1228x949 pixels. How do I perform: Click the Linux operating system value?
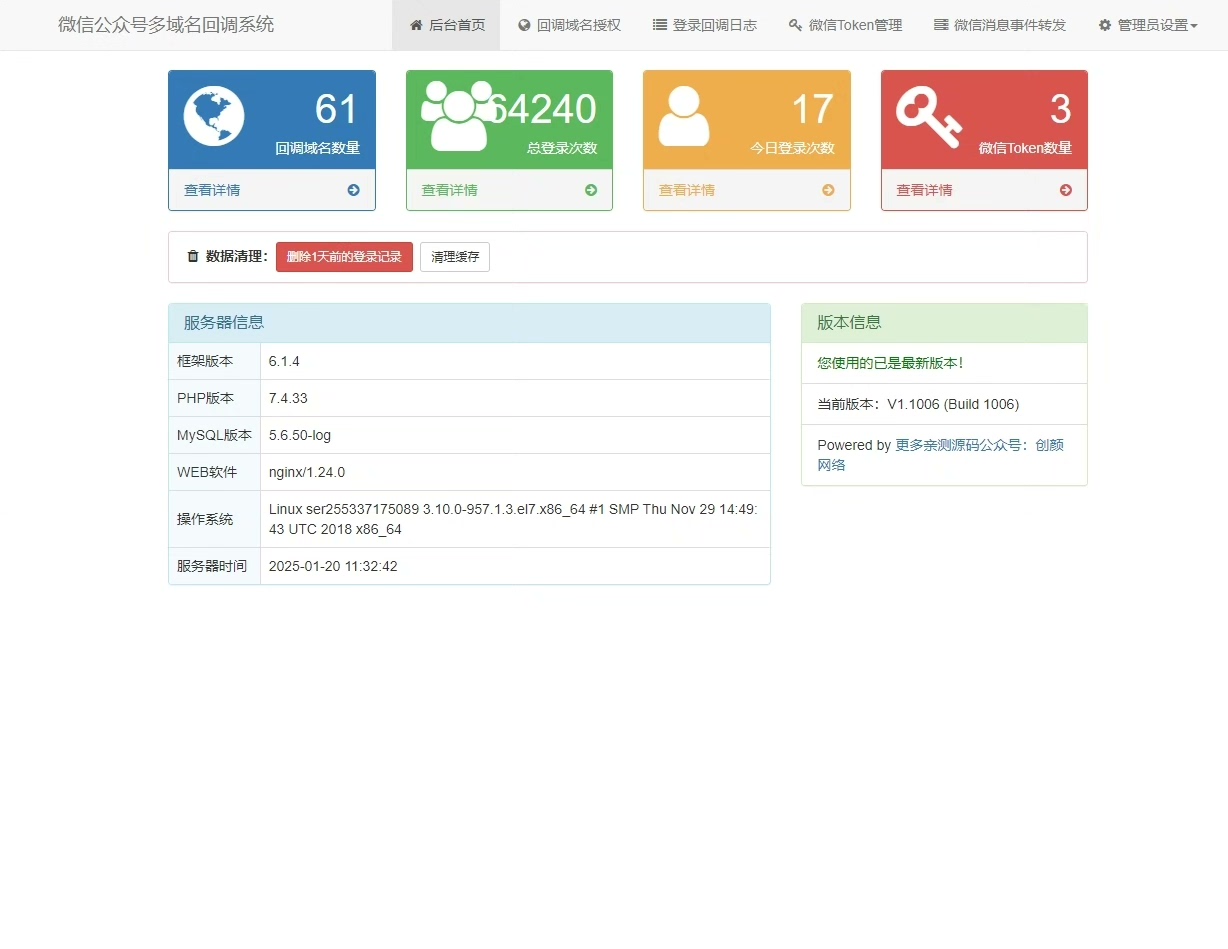coord(513,519)
